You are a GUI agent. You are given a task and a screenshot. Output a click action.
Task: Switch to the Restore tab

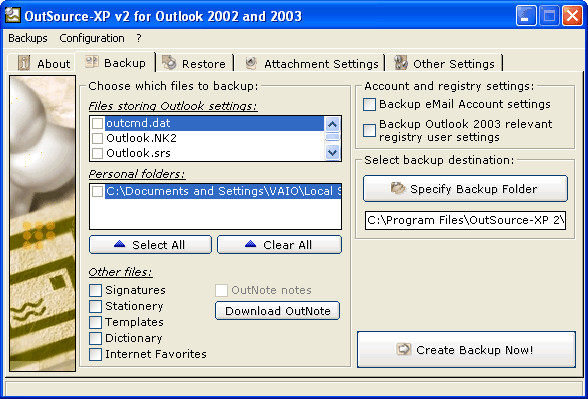click(194, 63)
